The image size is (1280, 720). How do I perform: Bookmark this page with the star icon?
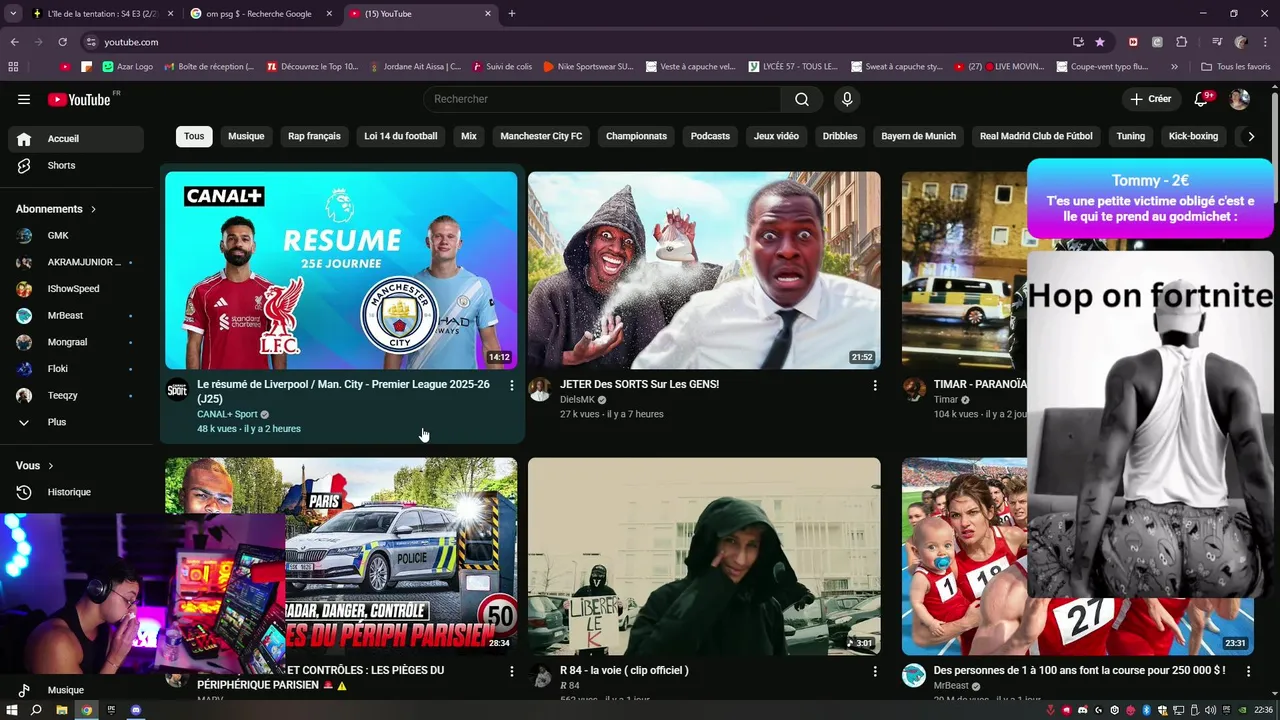1100,42
